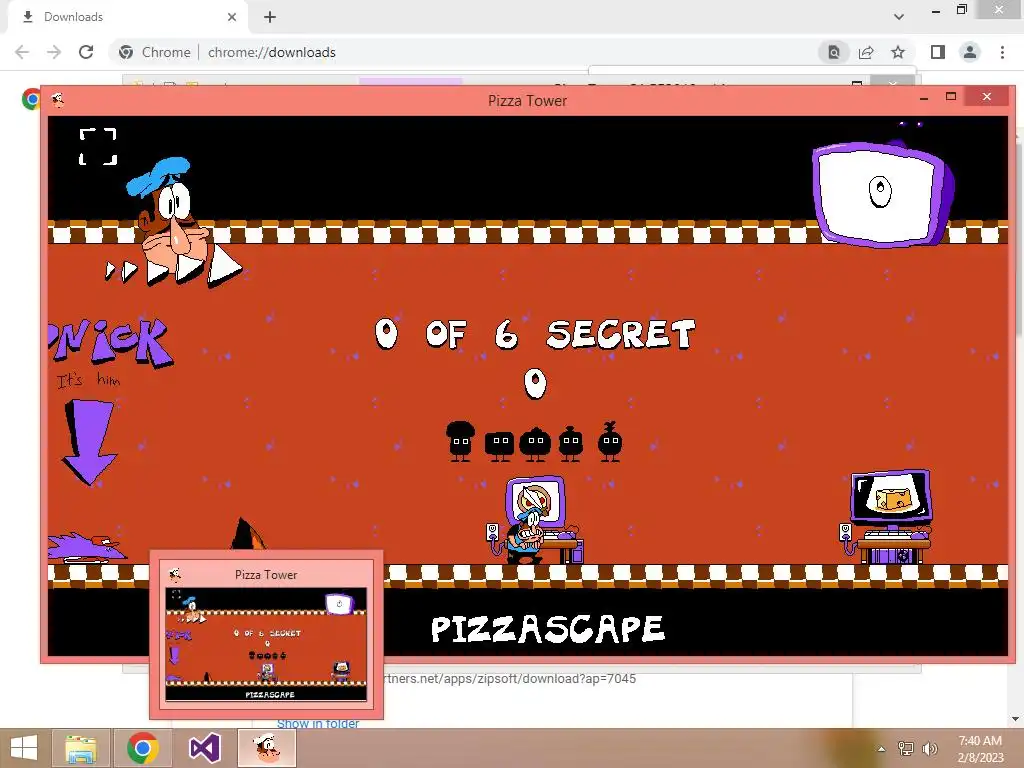Maximize the Pizza Tower window
This screenshot has height=768, width=1024.
tap(951, 97)
